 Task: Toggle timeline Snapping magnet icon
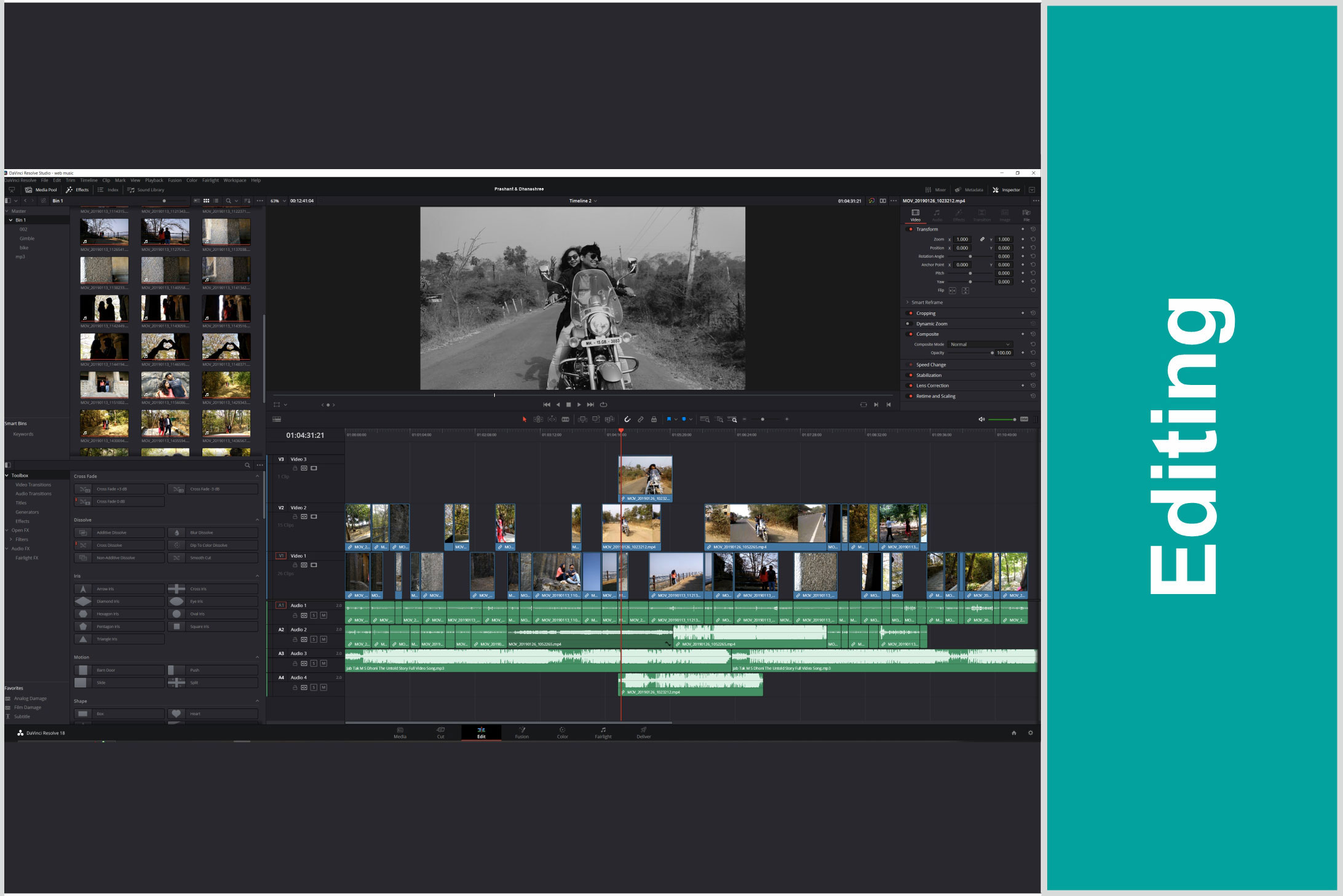coord(627,419)
